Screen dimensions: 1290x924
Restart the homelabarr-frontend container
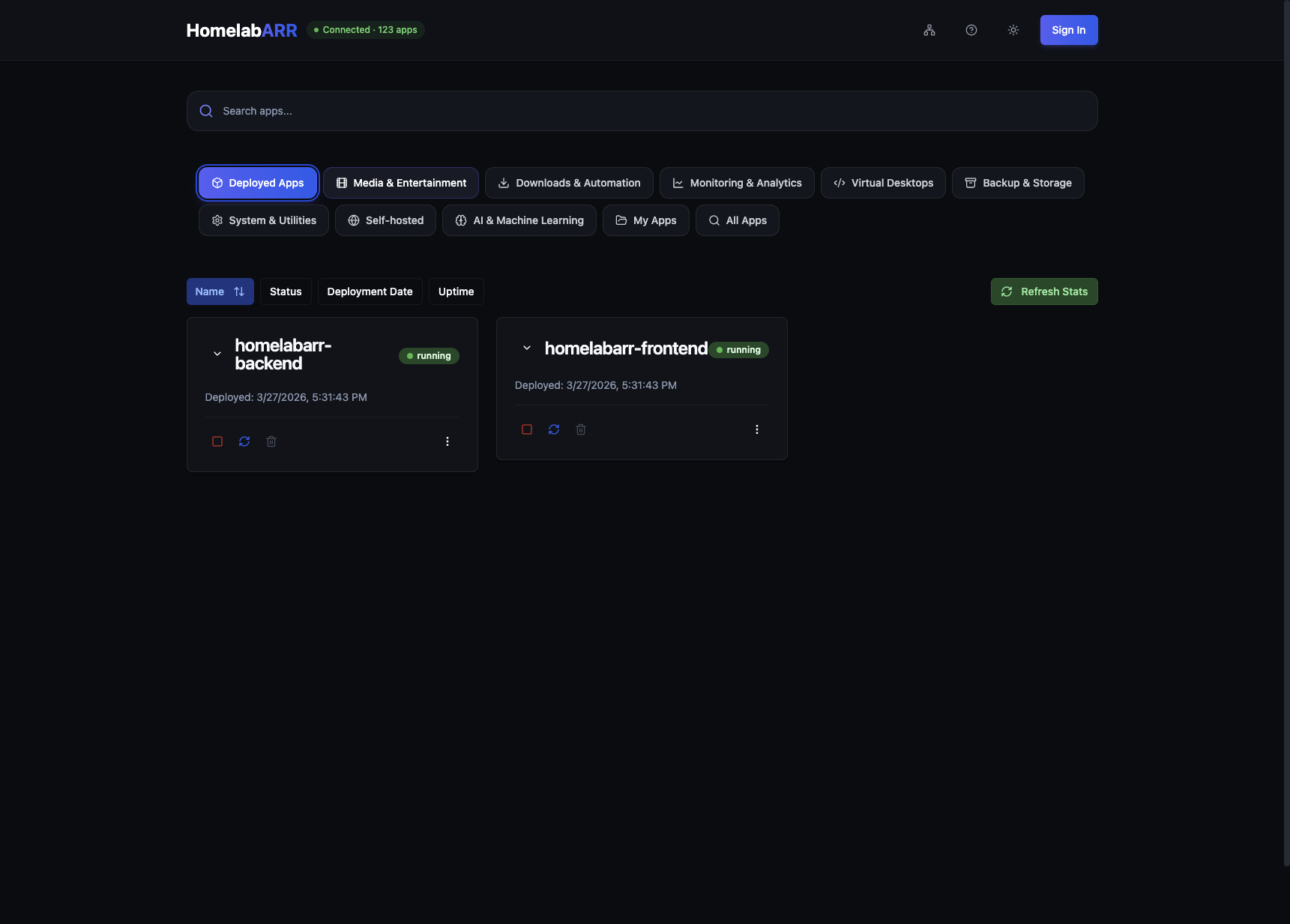tap(554, 429)
